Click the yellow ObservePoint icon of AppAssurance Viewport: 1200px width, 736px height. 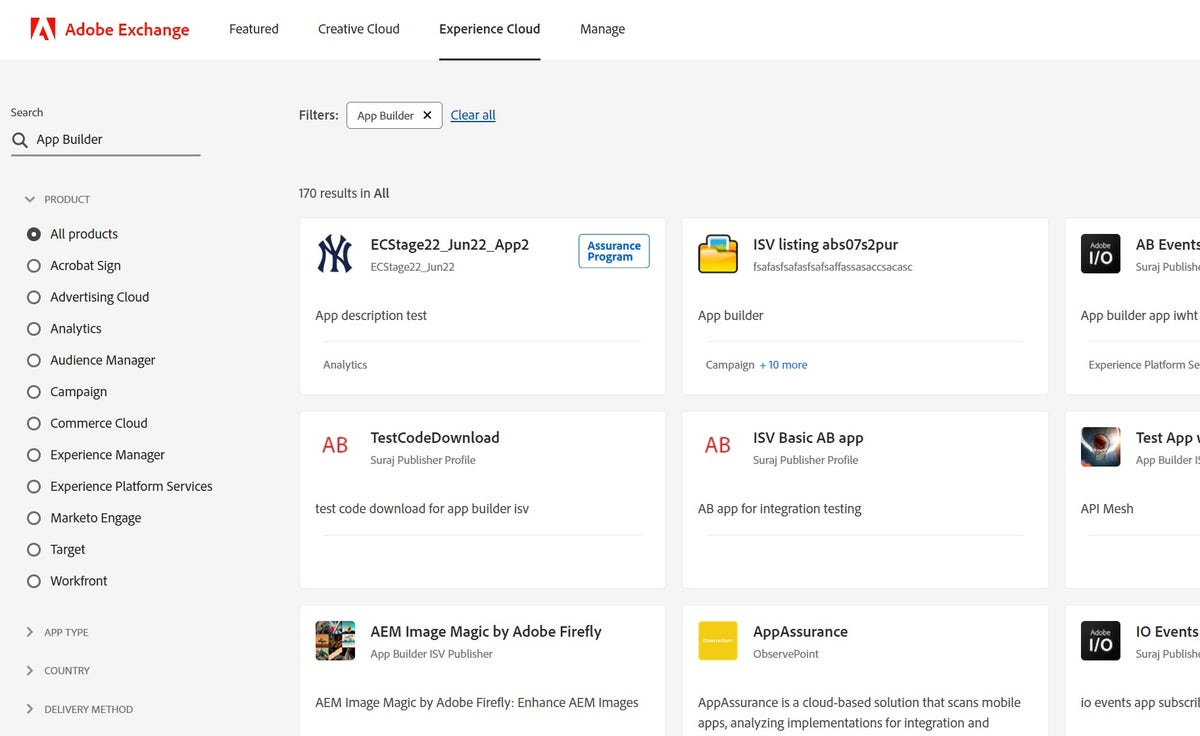(x=717, y=641)
